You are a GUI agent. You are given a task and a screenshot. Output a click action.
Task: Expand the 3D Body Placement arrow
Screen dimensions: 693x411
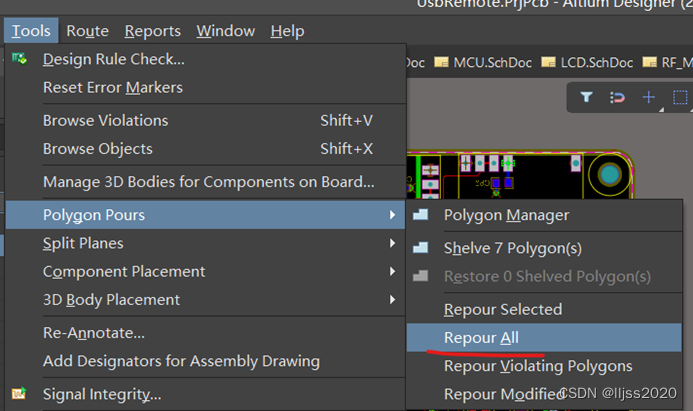(392, 300)
